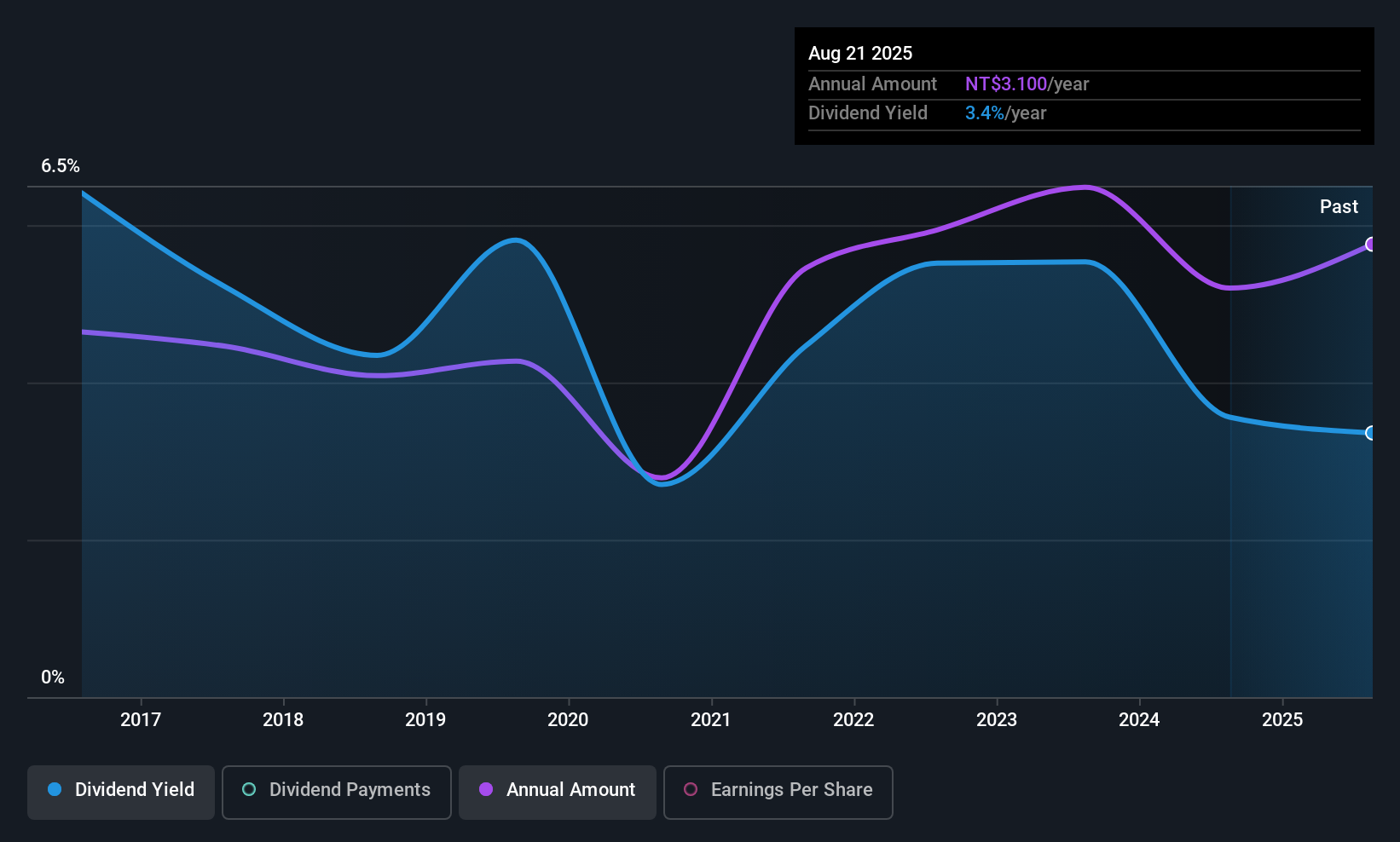Click the 6.5% axis maximum label

click(60, 166)
